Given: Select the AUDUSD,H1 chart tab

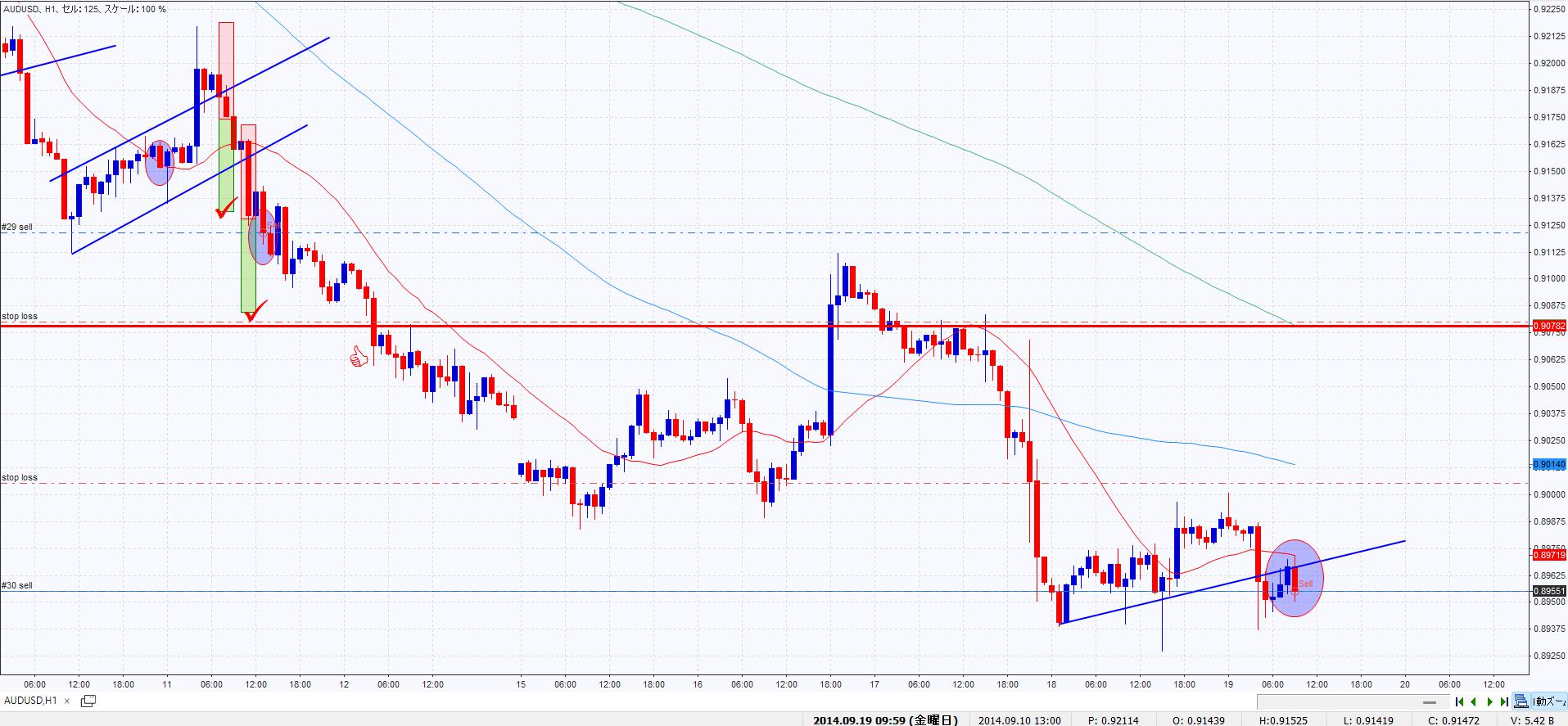Looking at the screenshot, I should 30,701.
